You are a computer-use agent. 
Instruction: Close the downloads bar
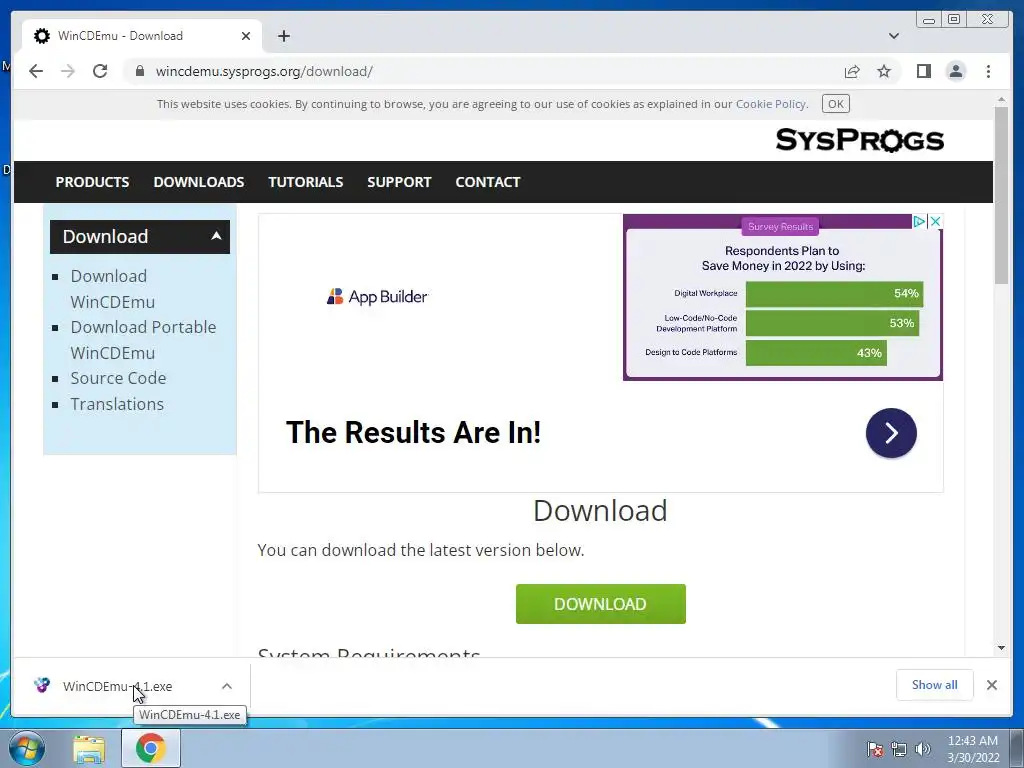[x=991, y=685]
